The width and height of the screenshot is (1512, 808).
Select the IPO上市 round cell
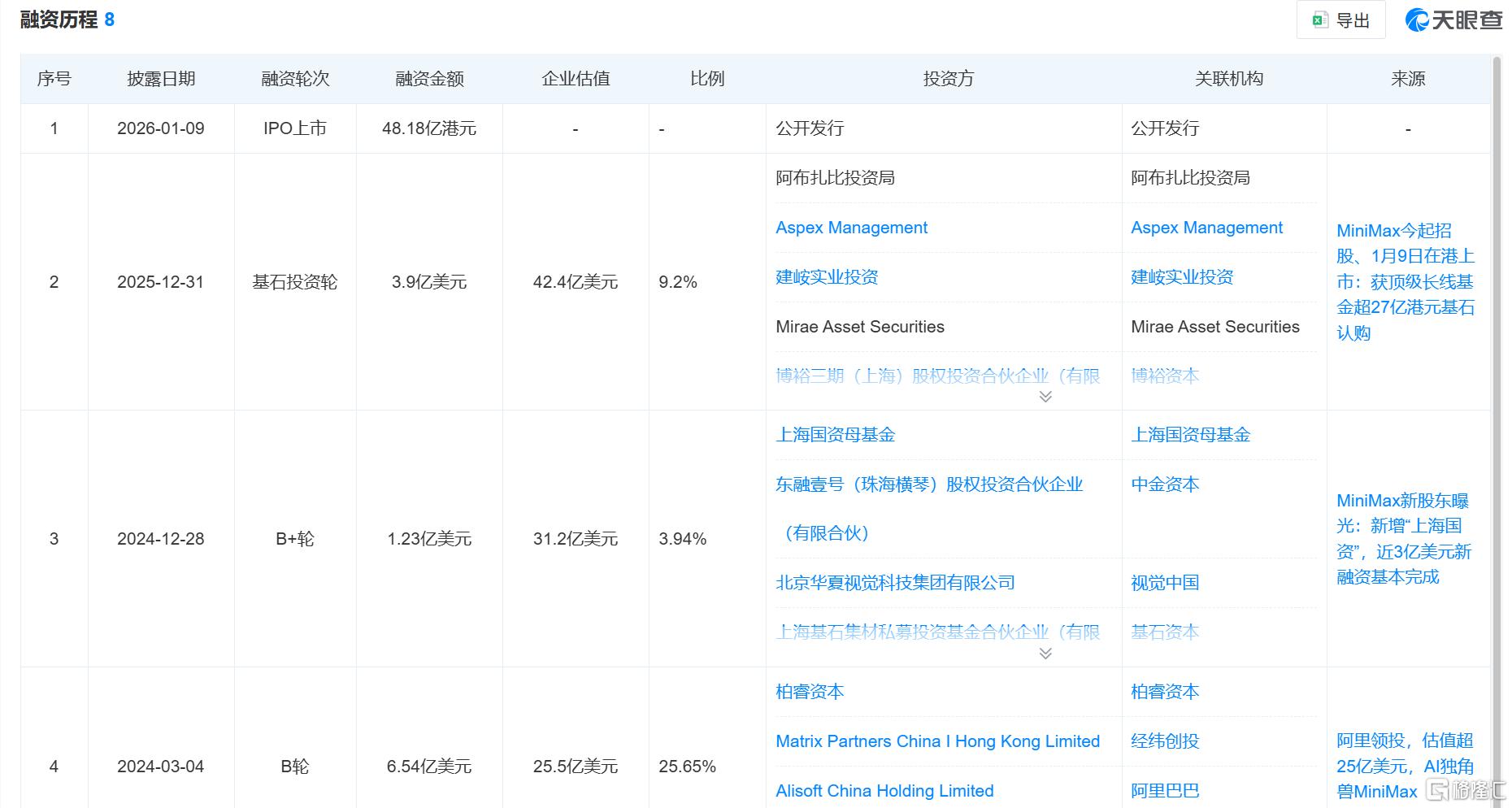point(295,128)
